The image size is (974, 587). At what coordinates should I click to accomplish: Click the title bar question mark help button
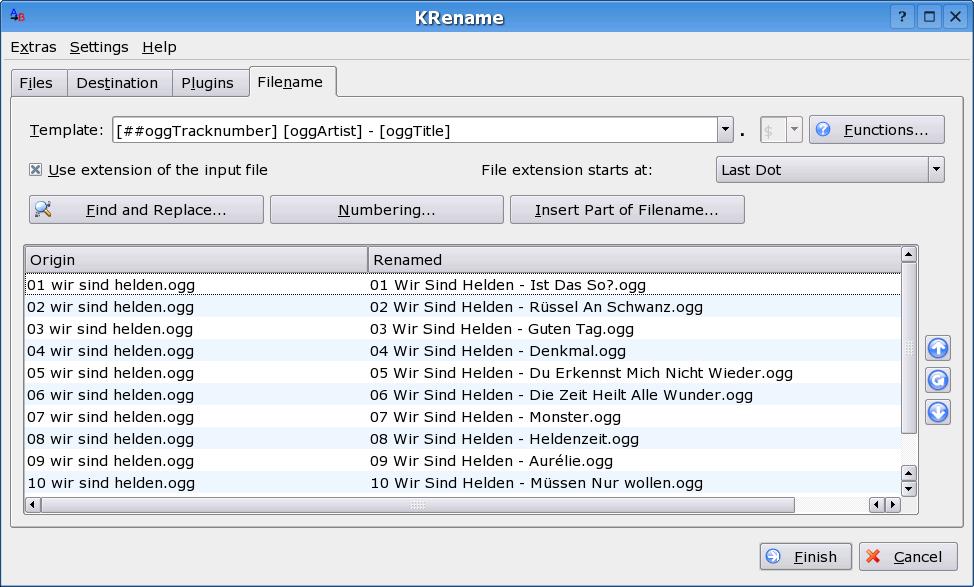(902, 17)
